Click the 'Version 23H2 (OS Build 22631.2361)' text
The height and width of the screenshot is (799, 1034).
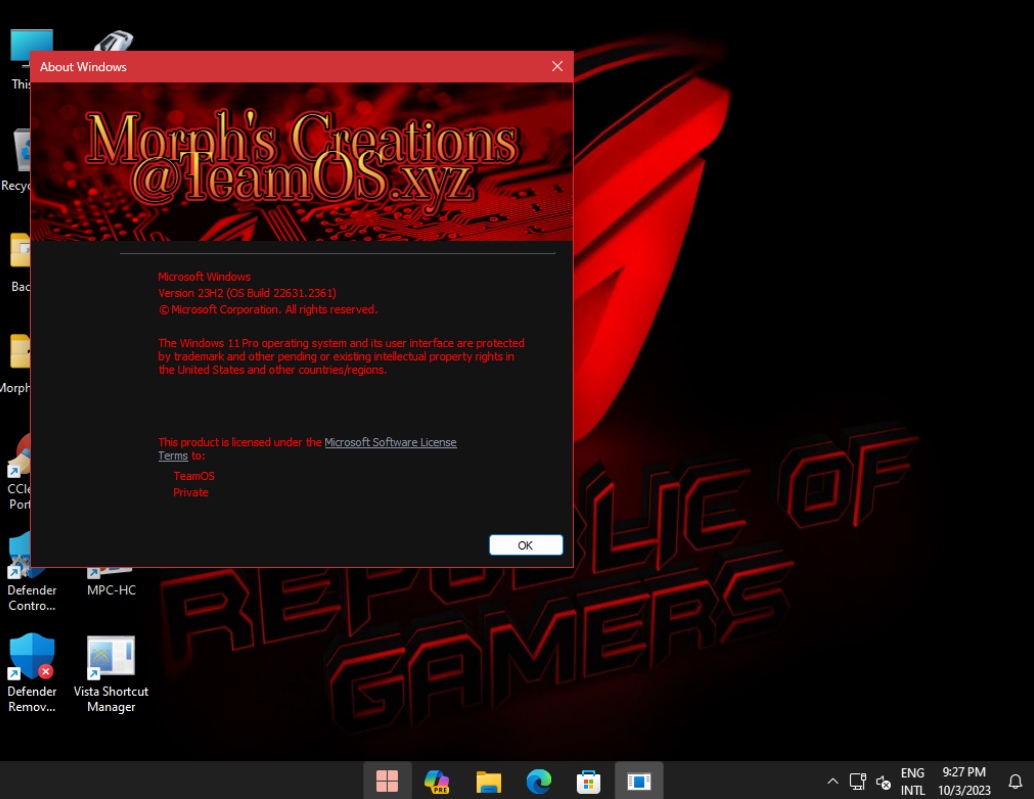[247, 293]
